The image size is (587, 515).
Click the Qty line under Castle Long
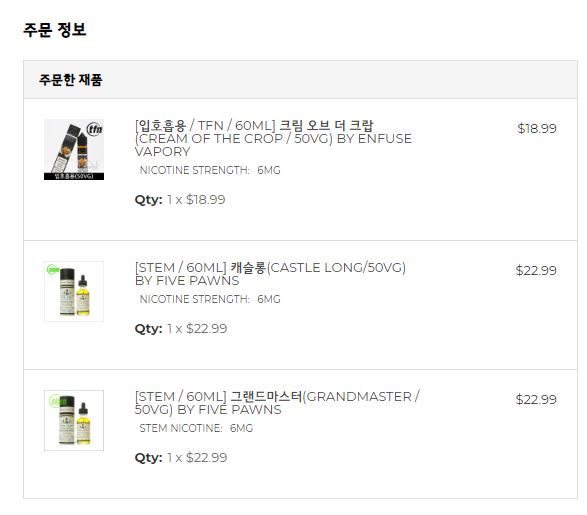tap(181, 329)
